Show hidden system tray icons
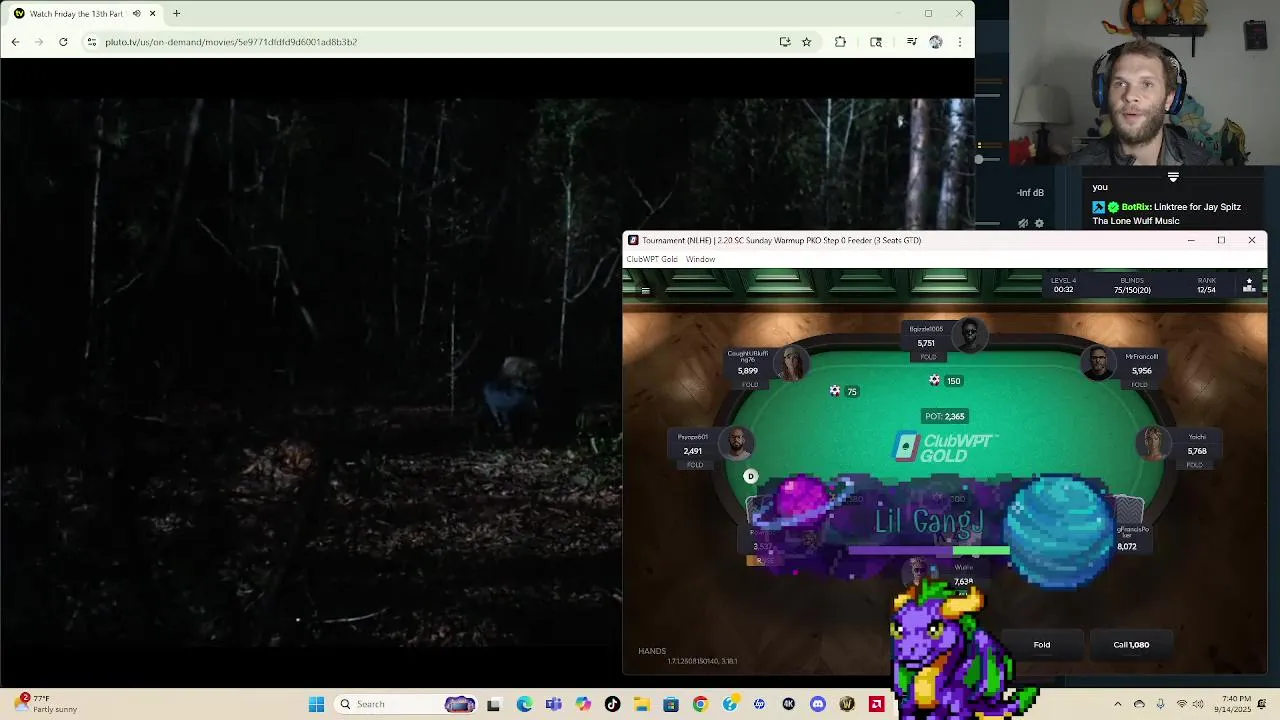The height and width of the screenshot is (720, 1280). pos(1118,704)
